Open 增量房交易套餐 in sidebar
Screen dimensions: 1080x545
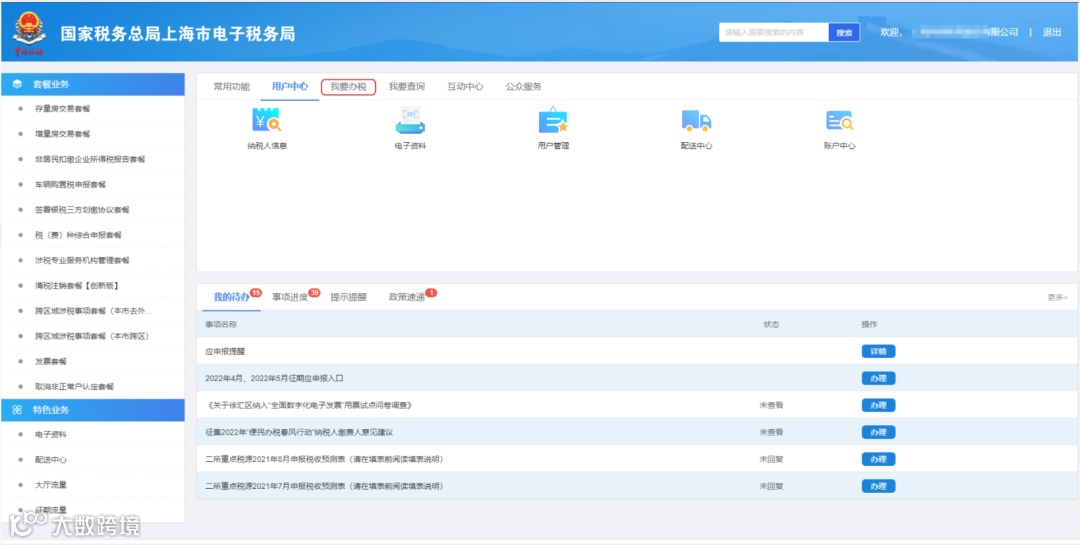click(62, 134)
